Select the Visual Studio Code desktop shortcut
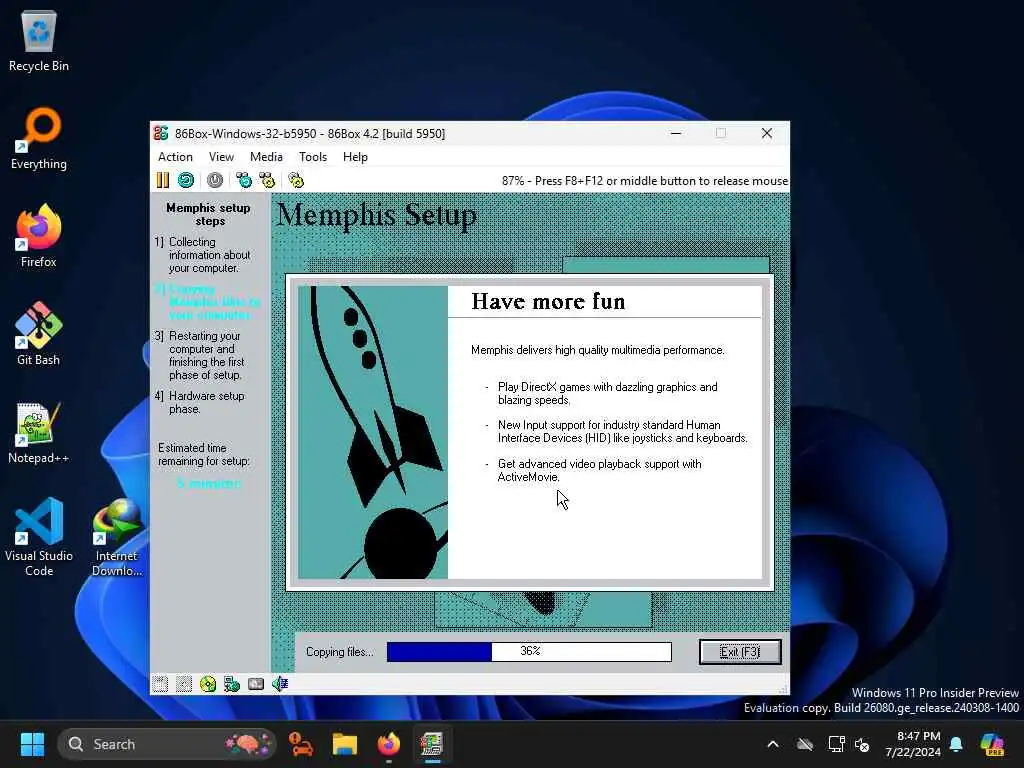The image size is (1024, 768). (39, 537)
